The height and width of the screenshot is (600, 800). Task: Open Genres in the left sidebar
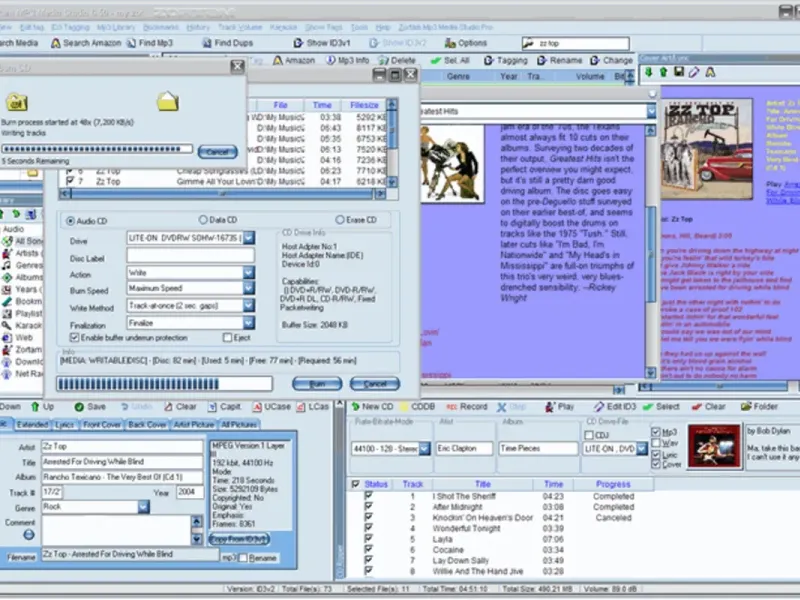pyautogui.click(x=21, y=265)
